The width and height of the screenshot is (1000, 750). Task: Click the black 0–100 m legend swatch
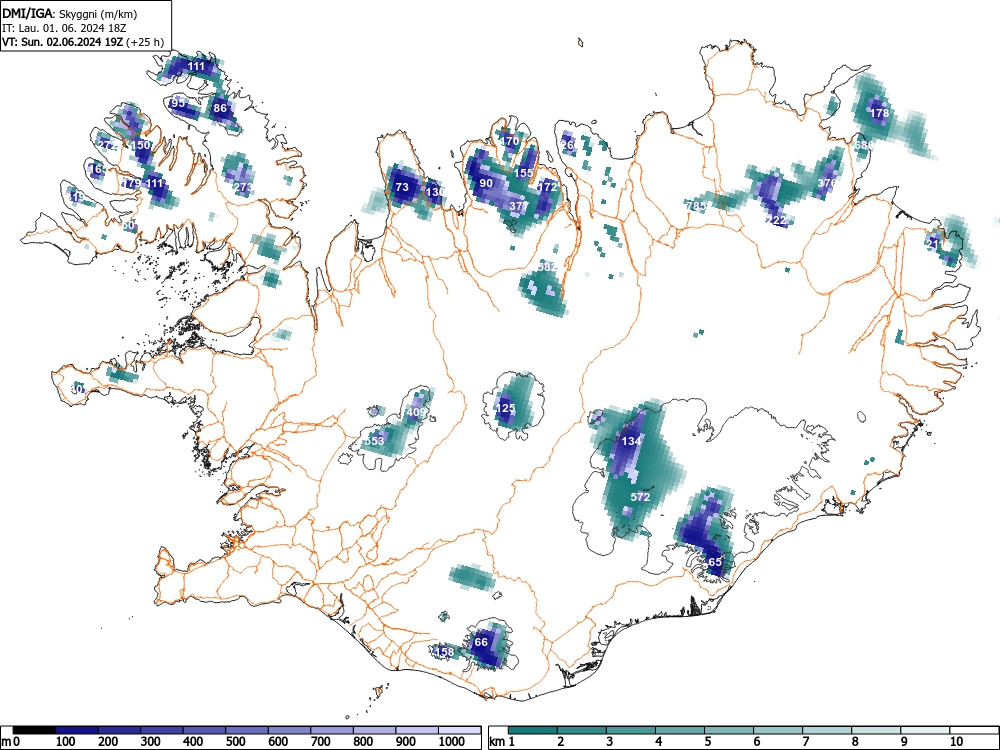[34, 730]
